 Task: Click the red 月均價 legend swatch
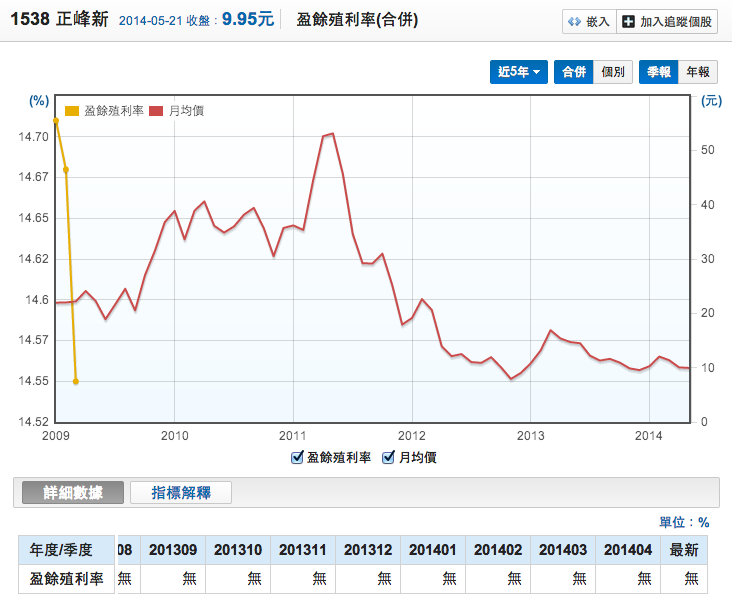(x=155, y=111)
